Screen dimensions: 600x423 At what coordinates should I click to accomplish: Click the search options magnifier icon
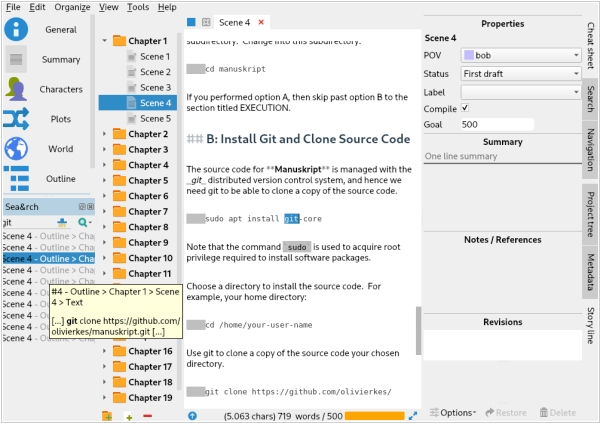83,223
